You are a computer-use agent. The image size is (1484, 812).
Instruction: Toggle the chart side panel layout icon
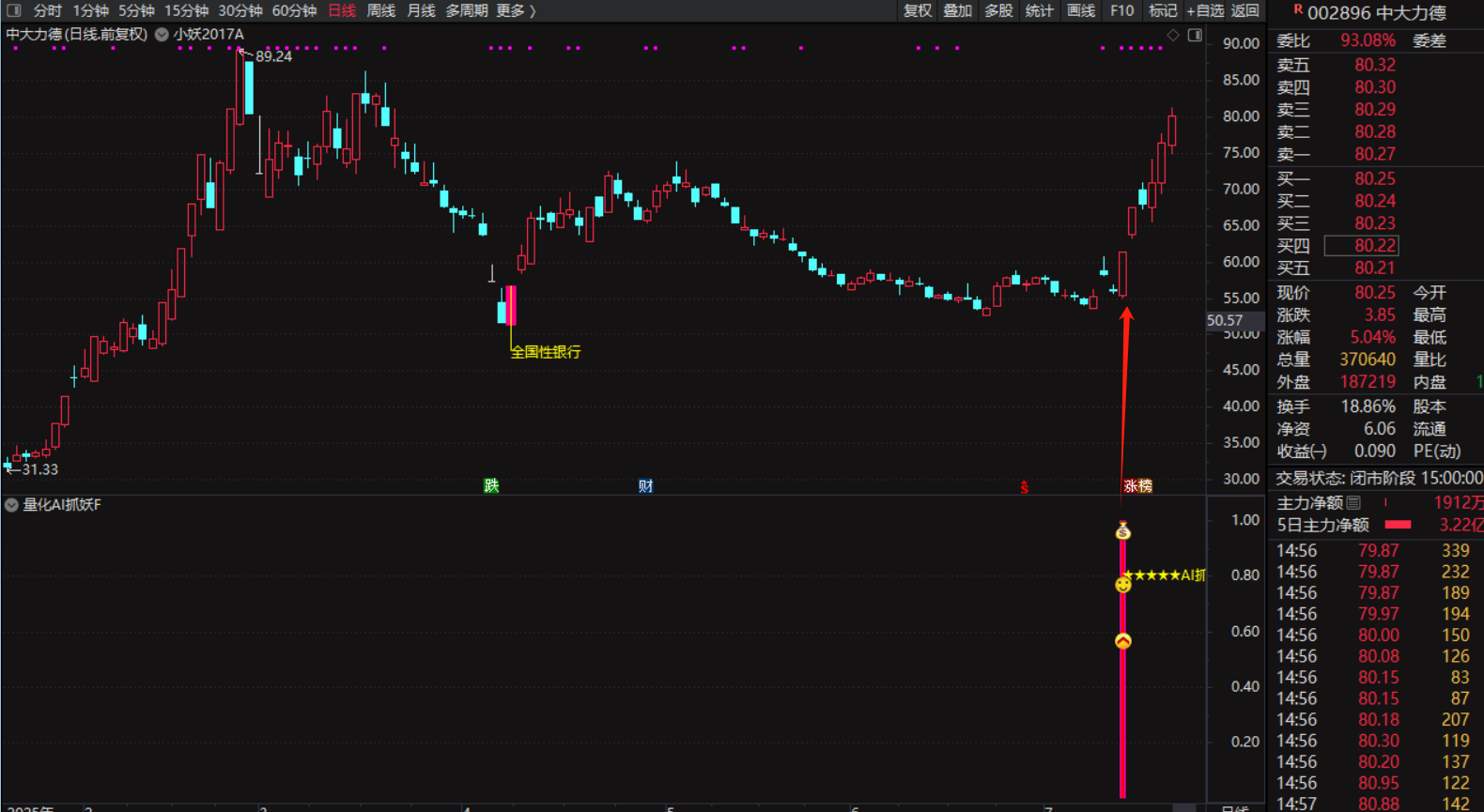coord(1195,35)
